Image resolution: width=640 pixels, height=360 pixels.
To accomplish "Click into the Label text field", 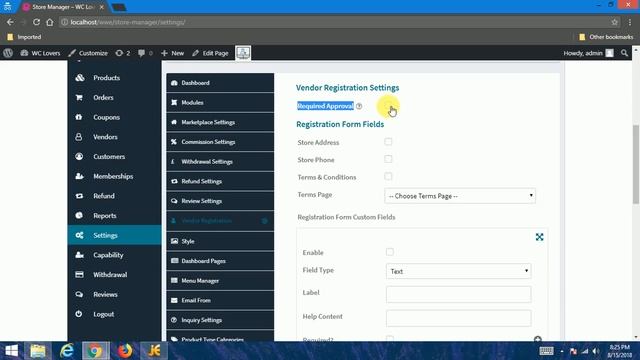I will [x=458, y=294].
